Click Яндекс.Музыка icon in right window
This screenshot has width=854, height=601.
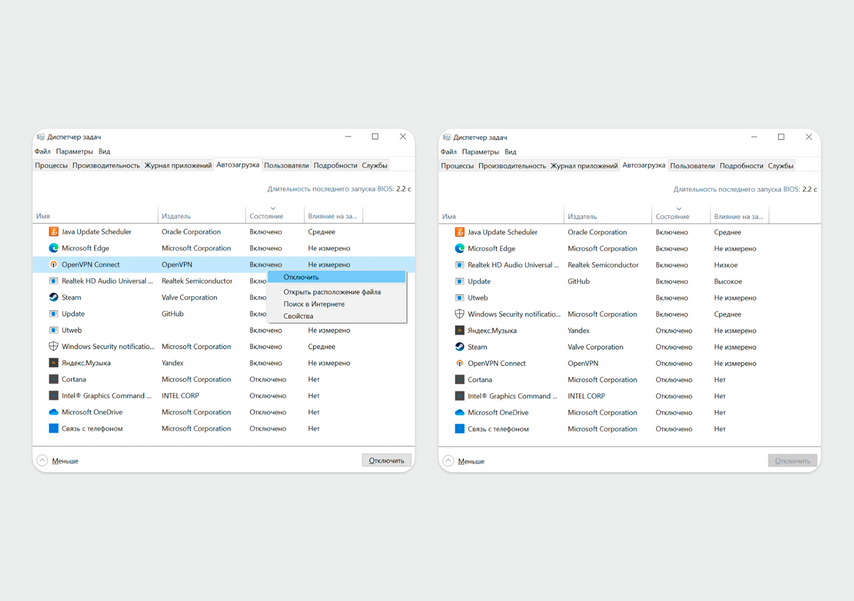pyautogui.click(x=460, y=330)
